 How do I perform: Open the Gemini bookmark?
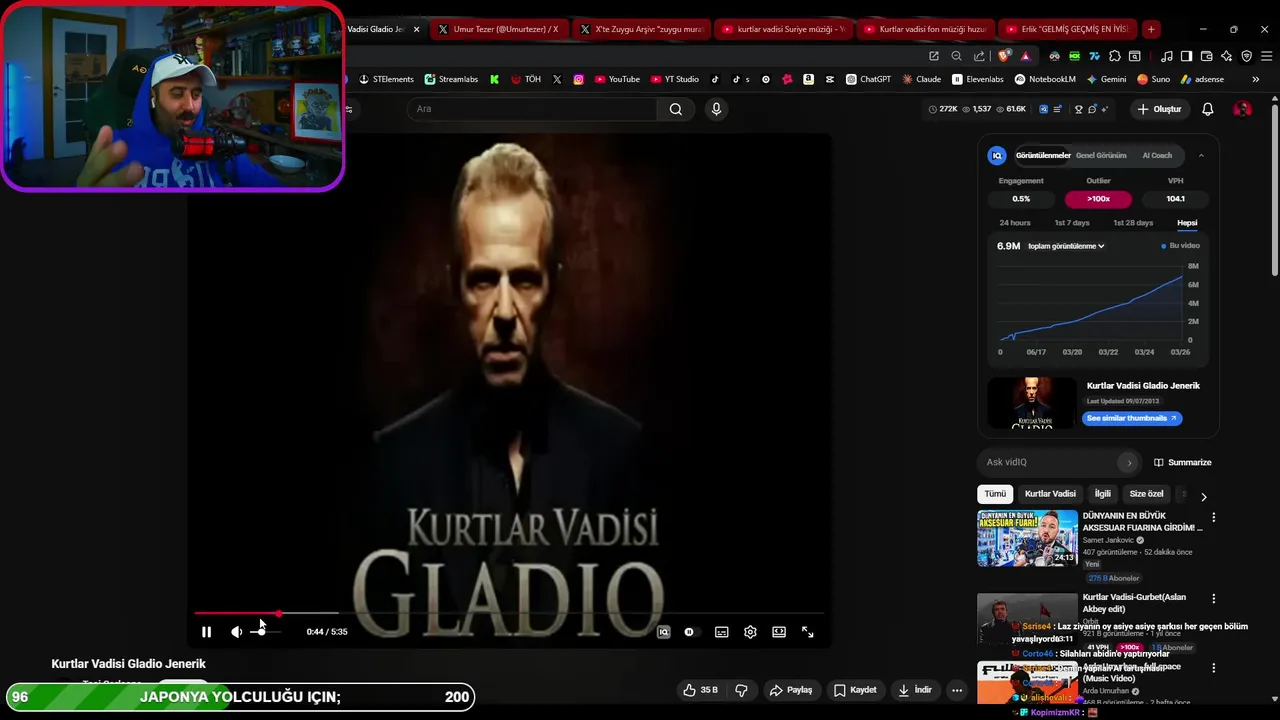(x=1106, y=79)
